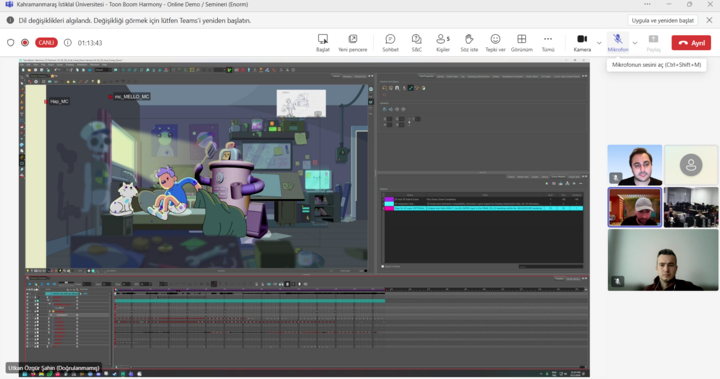Select the large bottom participant video tile

663,260
